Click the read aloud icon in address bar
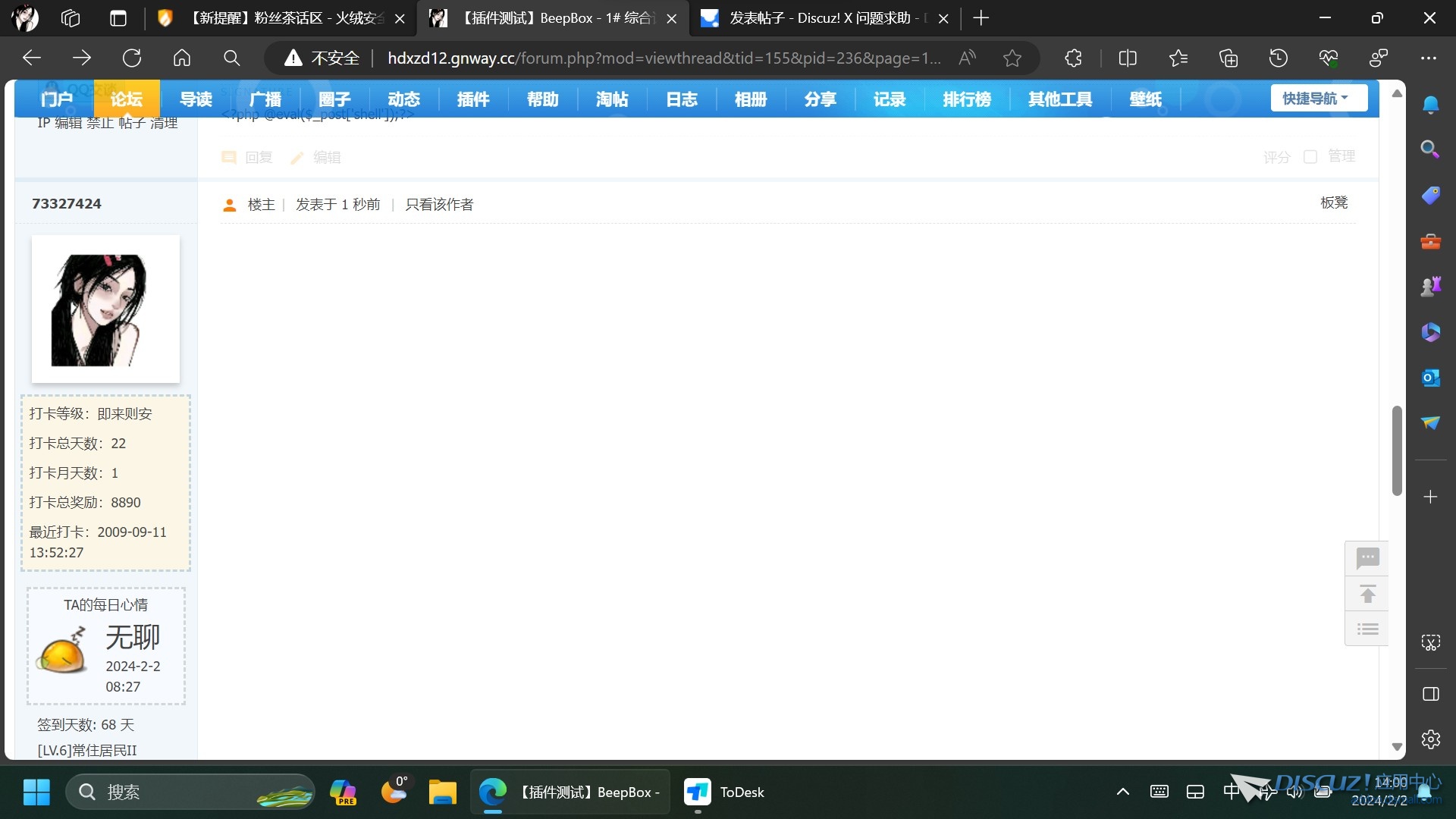1456x819 pixels. [967, 58]
